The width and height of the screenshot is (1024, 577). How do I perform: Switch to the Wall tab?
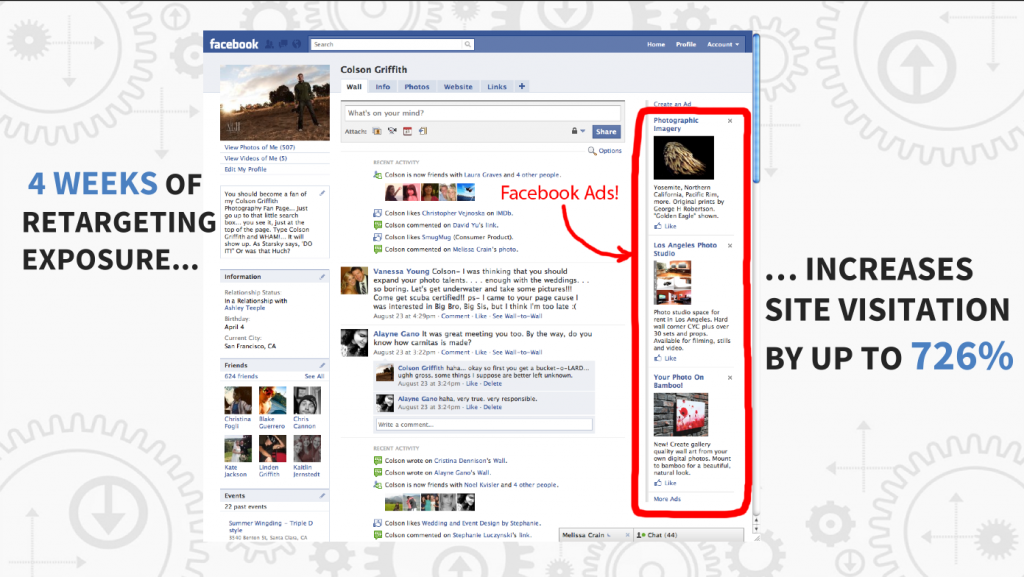click(354, 87)
